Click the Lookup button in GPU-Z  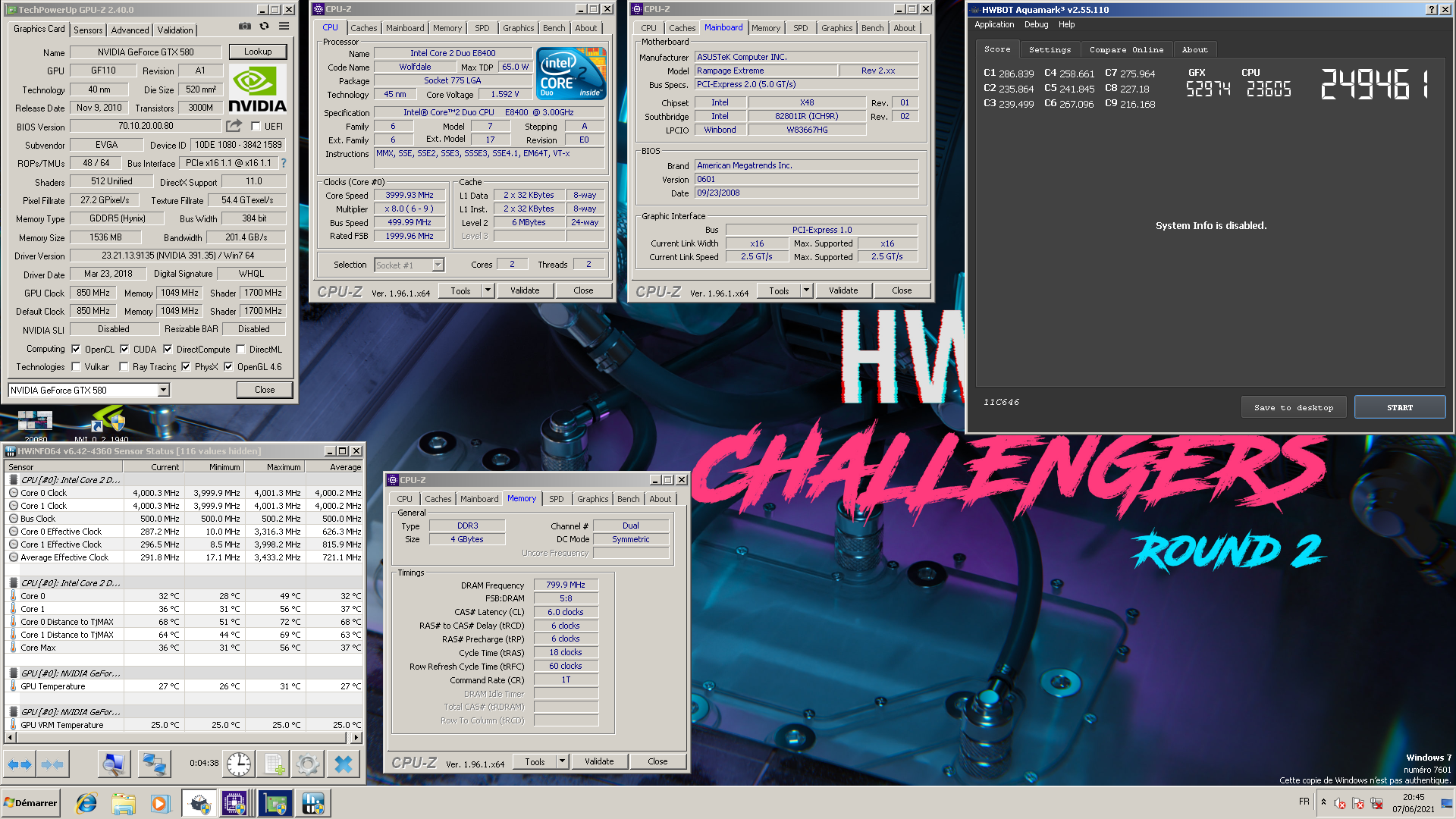point(258,52)
